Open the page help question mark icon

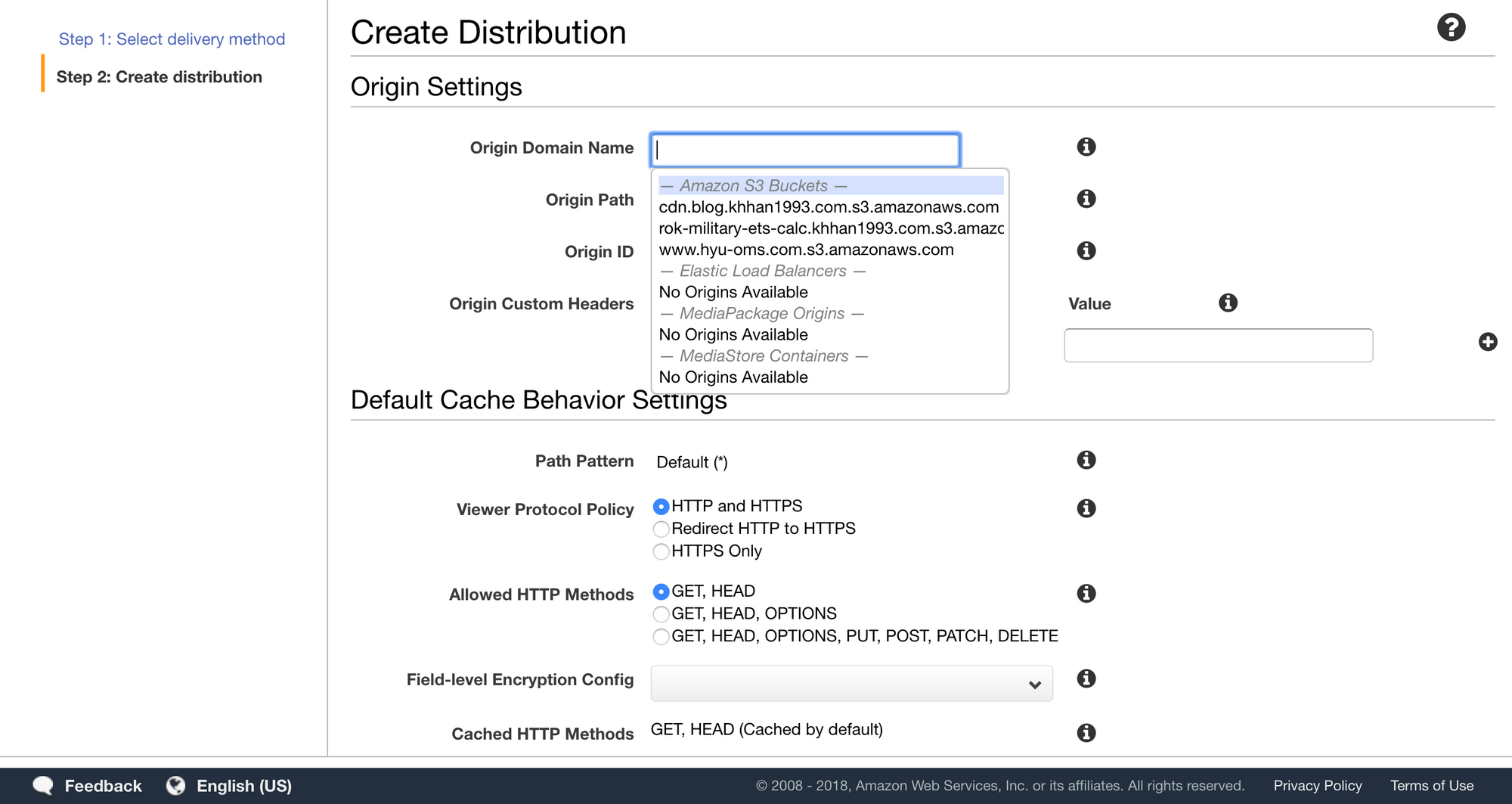click(1451, 27)
